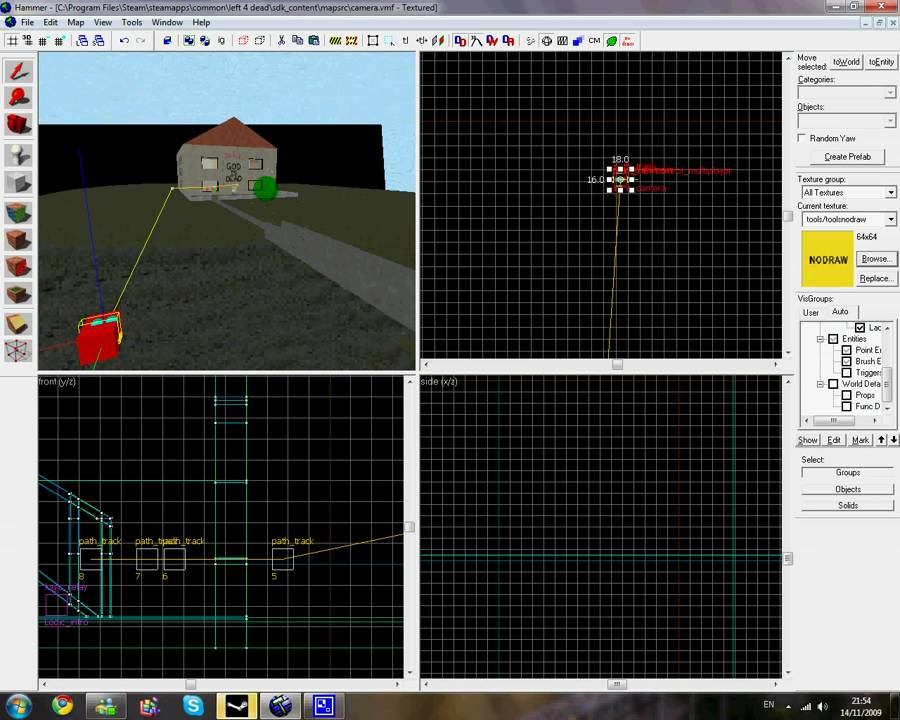900x720 pixels.
Task: Click the Paste clipboard icon
Action: pyautogui.click(x=313, y=40)
